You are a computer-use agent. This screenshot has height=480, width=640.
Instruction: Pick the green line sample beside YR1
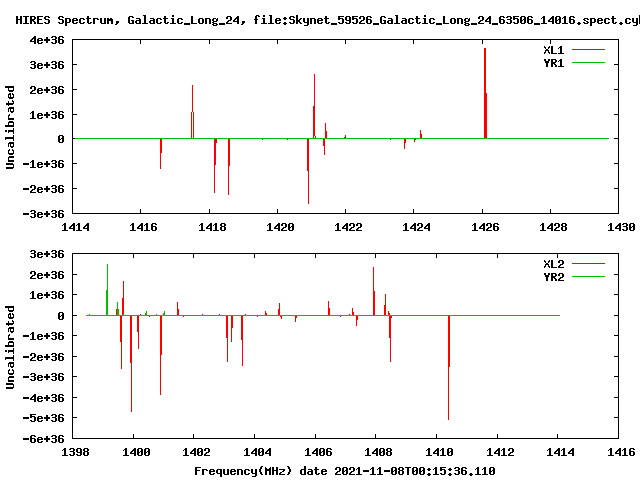tap(588, 63)
